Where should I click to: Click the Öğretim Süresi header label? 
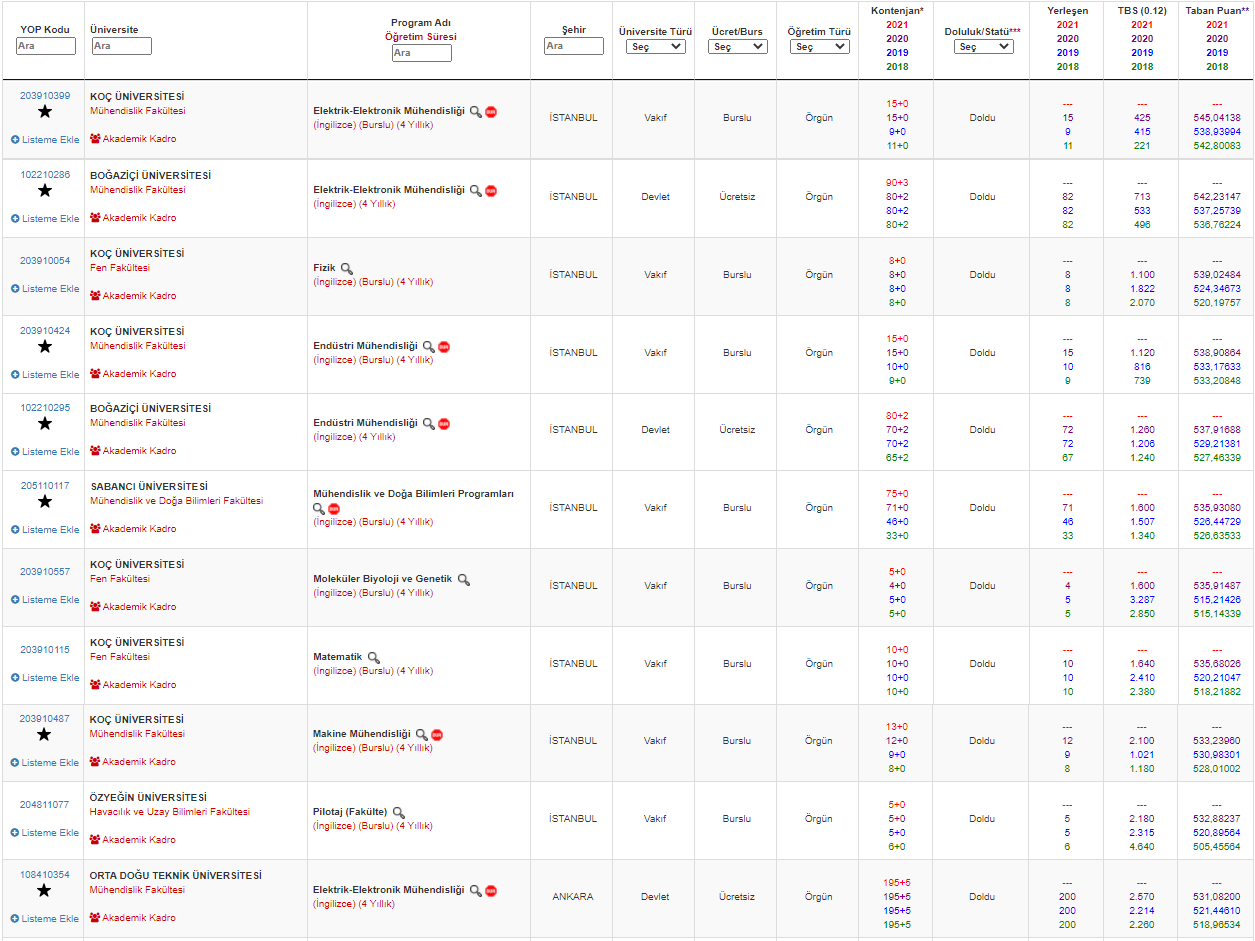[421, 37]
